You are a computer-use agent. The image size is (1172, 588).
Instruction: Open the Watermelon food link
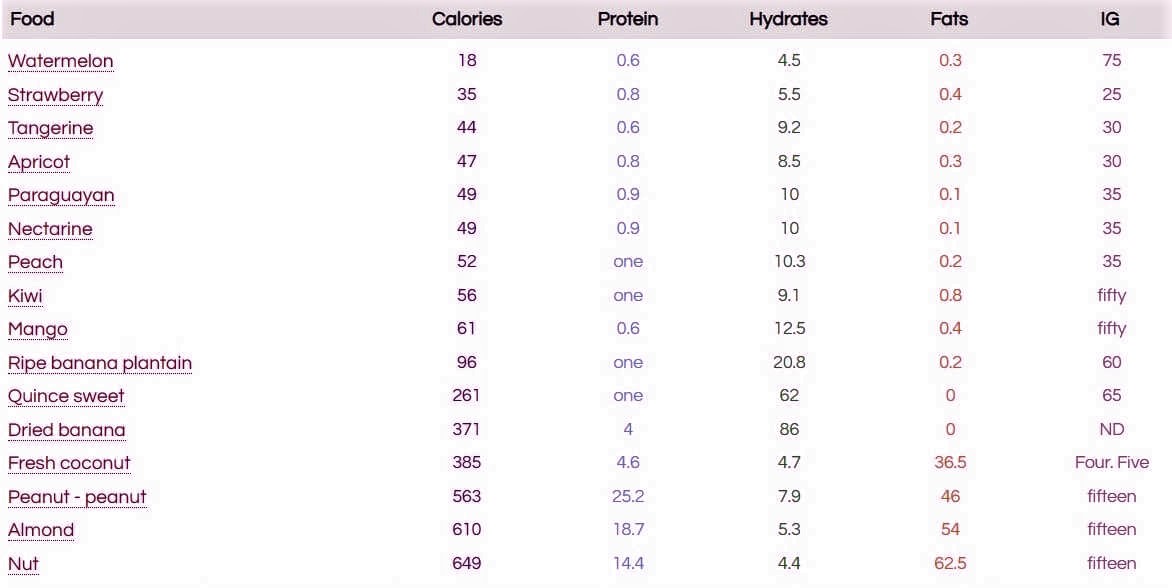point(61,61)
